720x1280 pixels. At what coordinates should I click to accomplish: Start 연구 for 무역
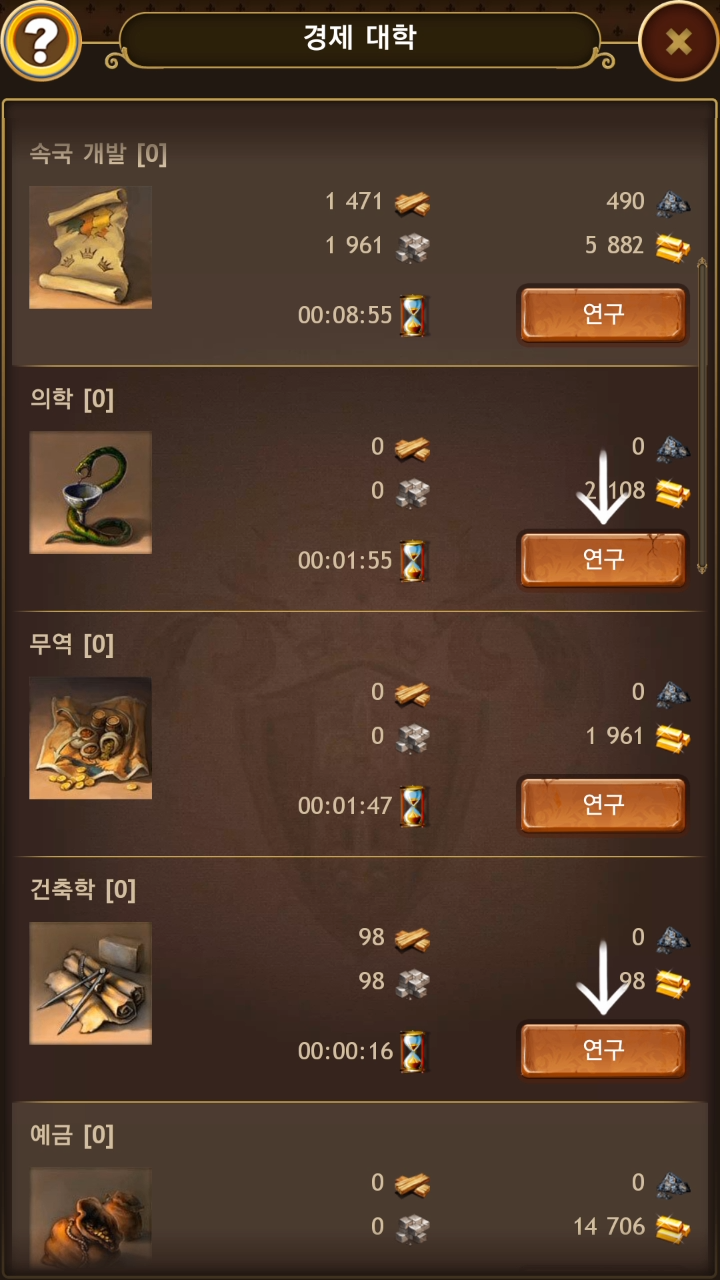pyautogui.click(x=603, y=804)
